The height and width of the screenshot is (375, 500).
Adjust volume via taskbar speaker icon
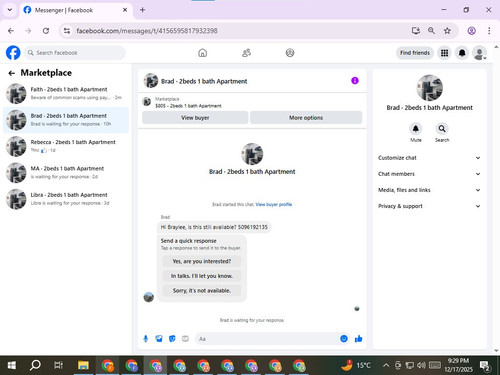point(421,365)
